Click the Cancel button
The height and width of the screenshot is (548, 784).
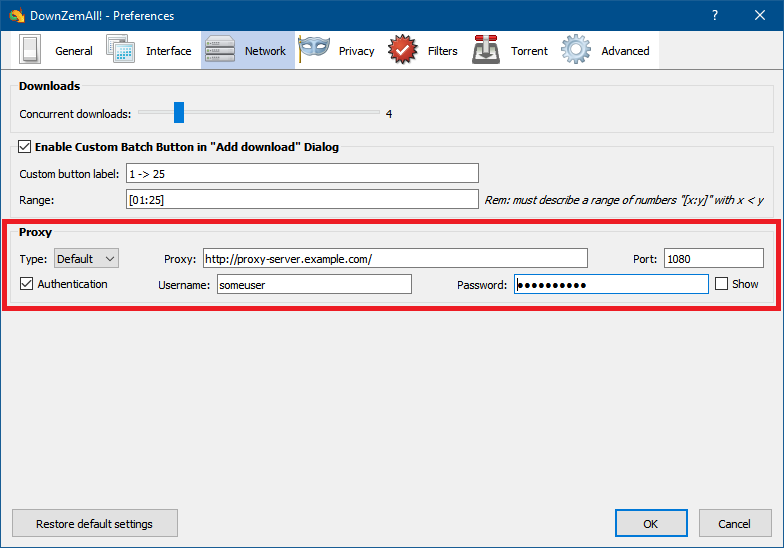[734, 523]
